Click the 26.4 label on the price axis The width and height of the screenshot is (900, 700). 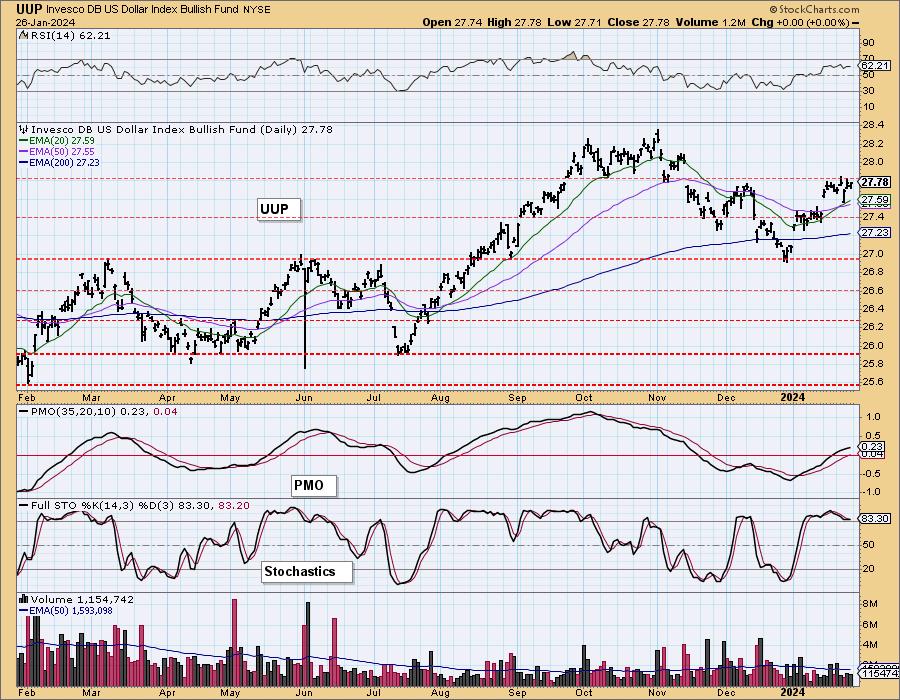(x=872, y=309)
